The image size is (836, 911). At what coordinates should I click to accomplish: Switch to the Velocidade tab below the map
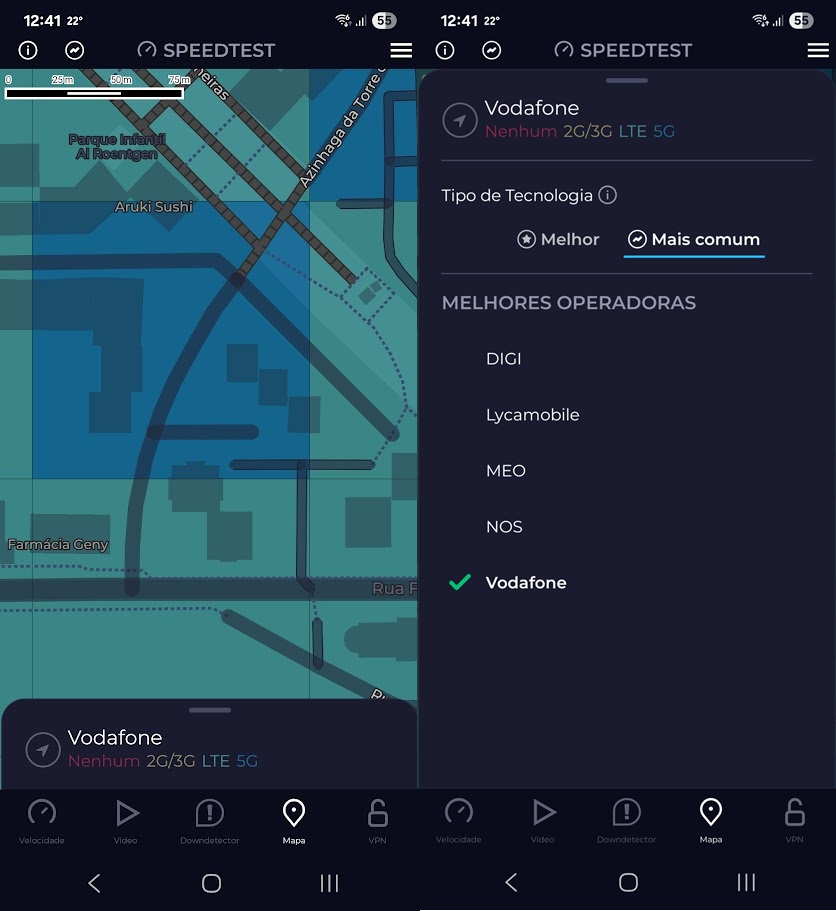coord(42,820)
